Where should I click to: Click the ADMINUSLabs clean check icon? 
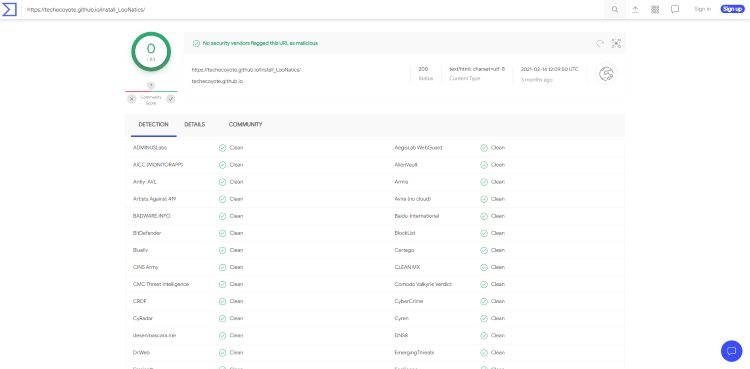(x=222, y=148)
